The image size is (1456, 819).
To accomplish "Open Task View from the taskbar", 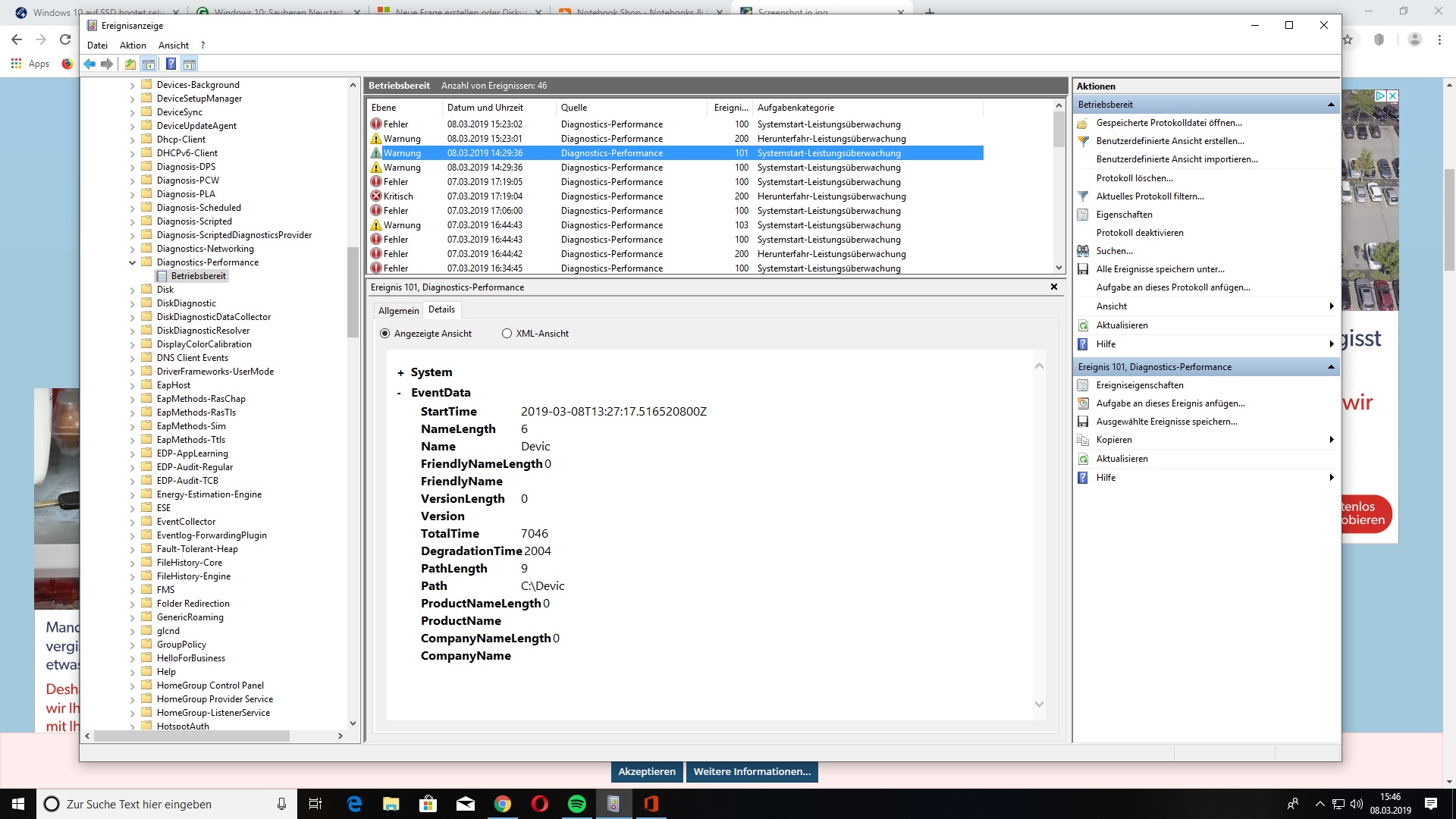I will tap(315, 804).
